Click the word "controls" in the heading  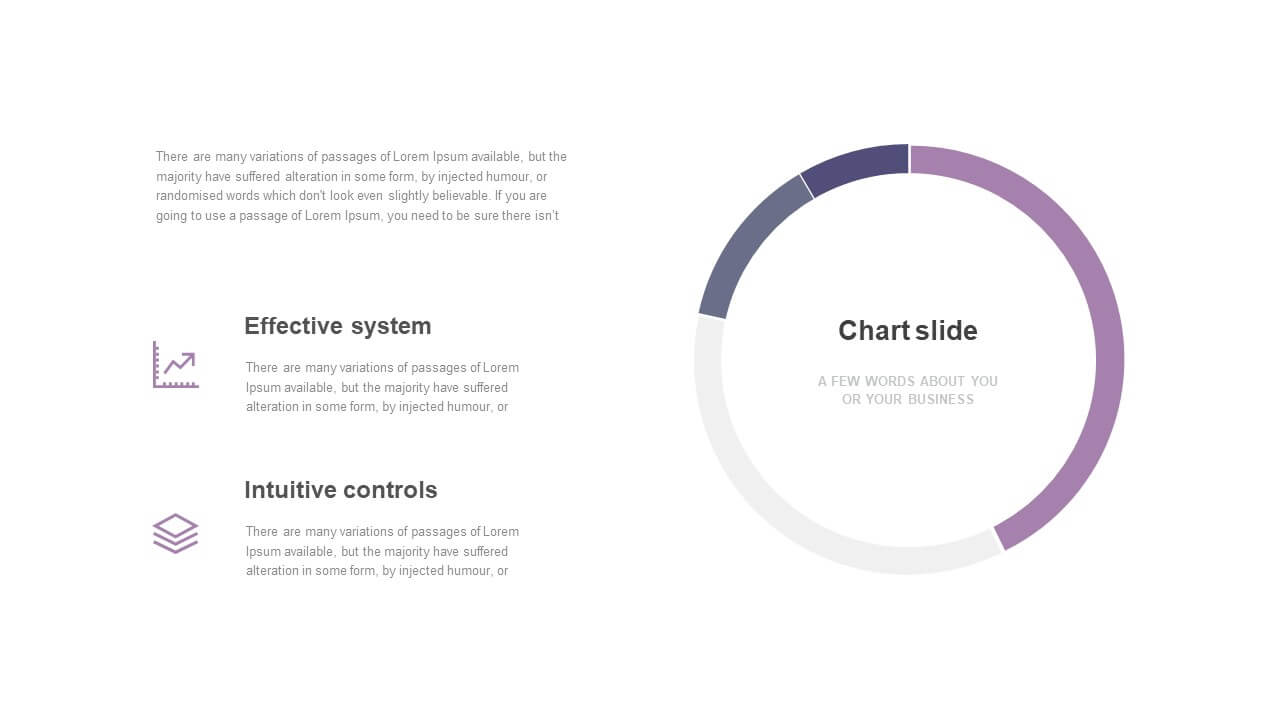point(391,490)
